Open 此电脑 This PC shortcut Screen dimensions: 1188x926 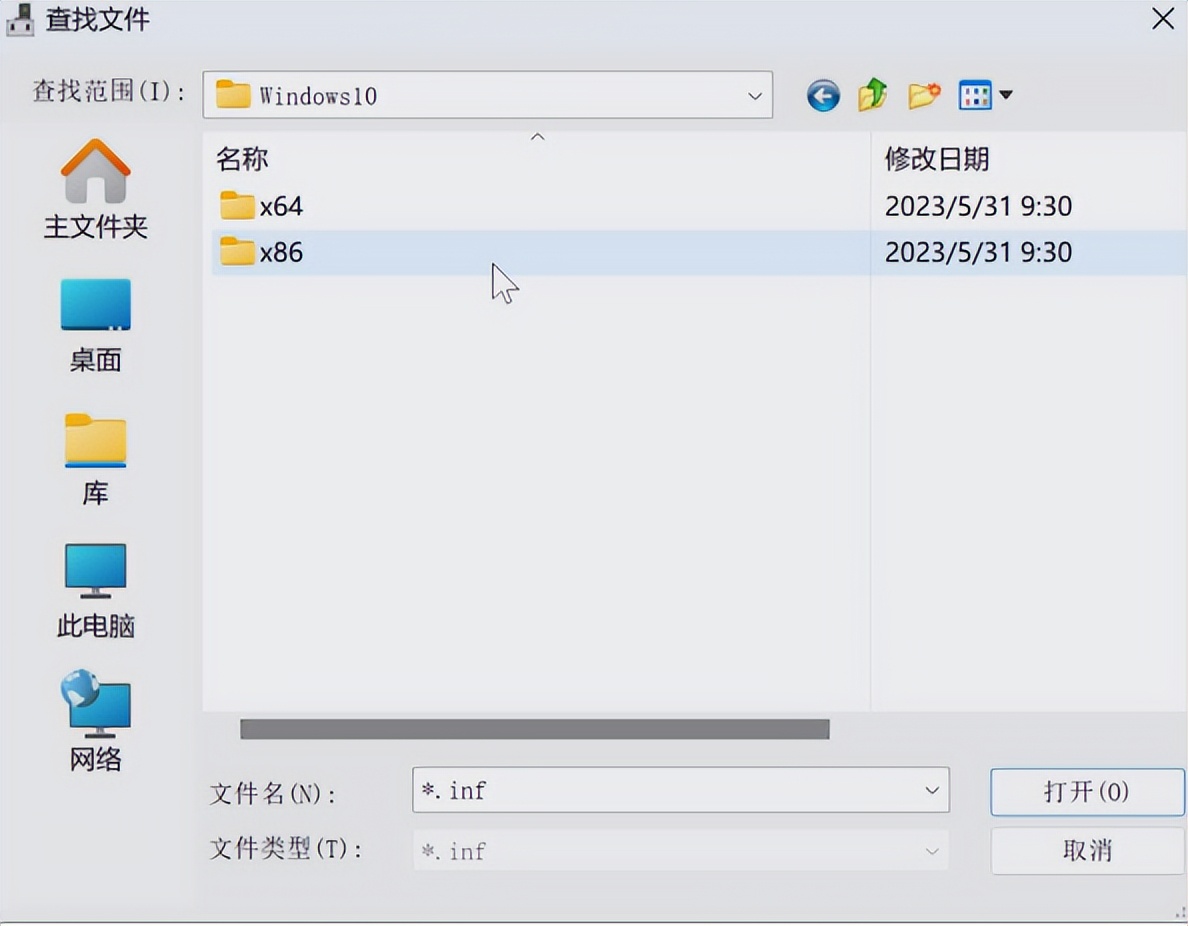coord(95,591)
